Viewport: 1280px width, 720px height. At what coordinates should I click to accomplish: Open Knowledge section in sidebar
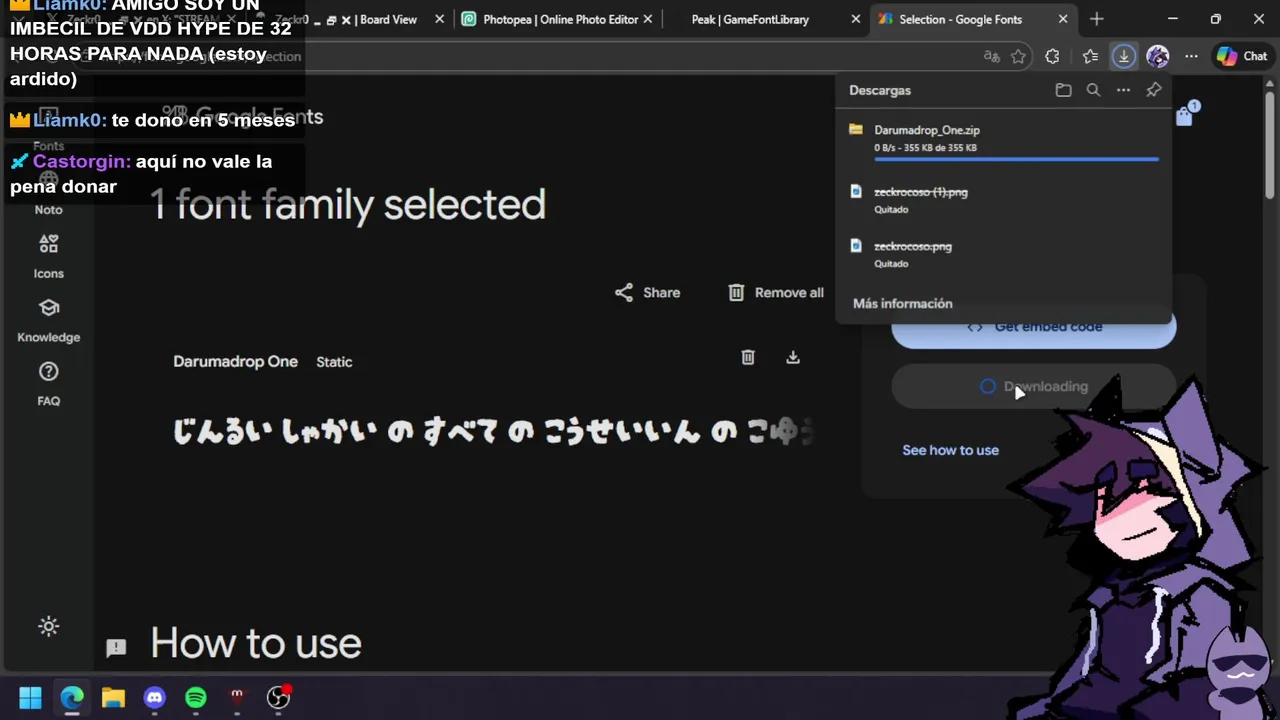point(48,320)
